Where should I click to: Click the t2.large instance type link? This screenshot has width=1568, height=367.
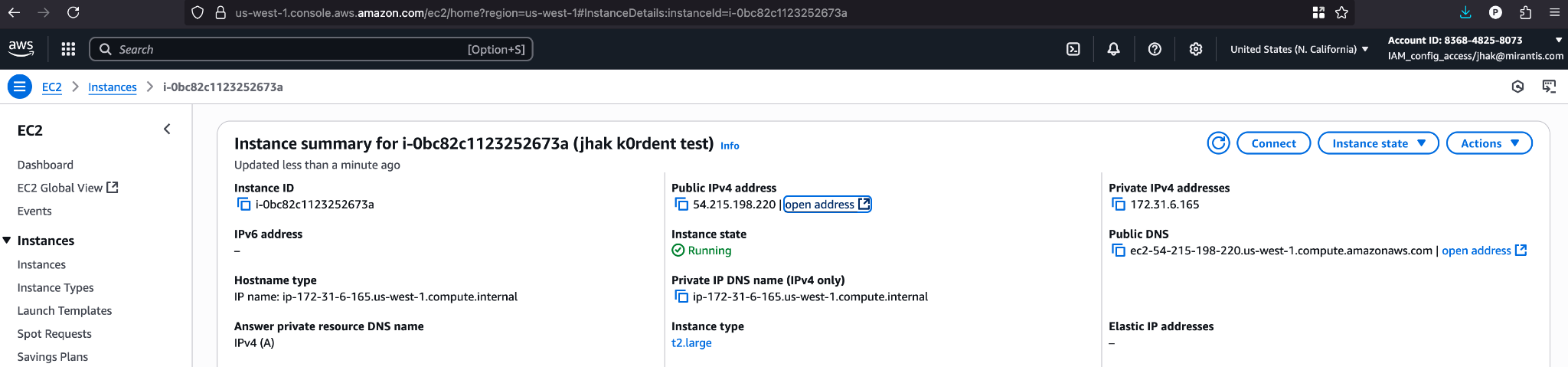click(691, 342)
